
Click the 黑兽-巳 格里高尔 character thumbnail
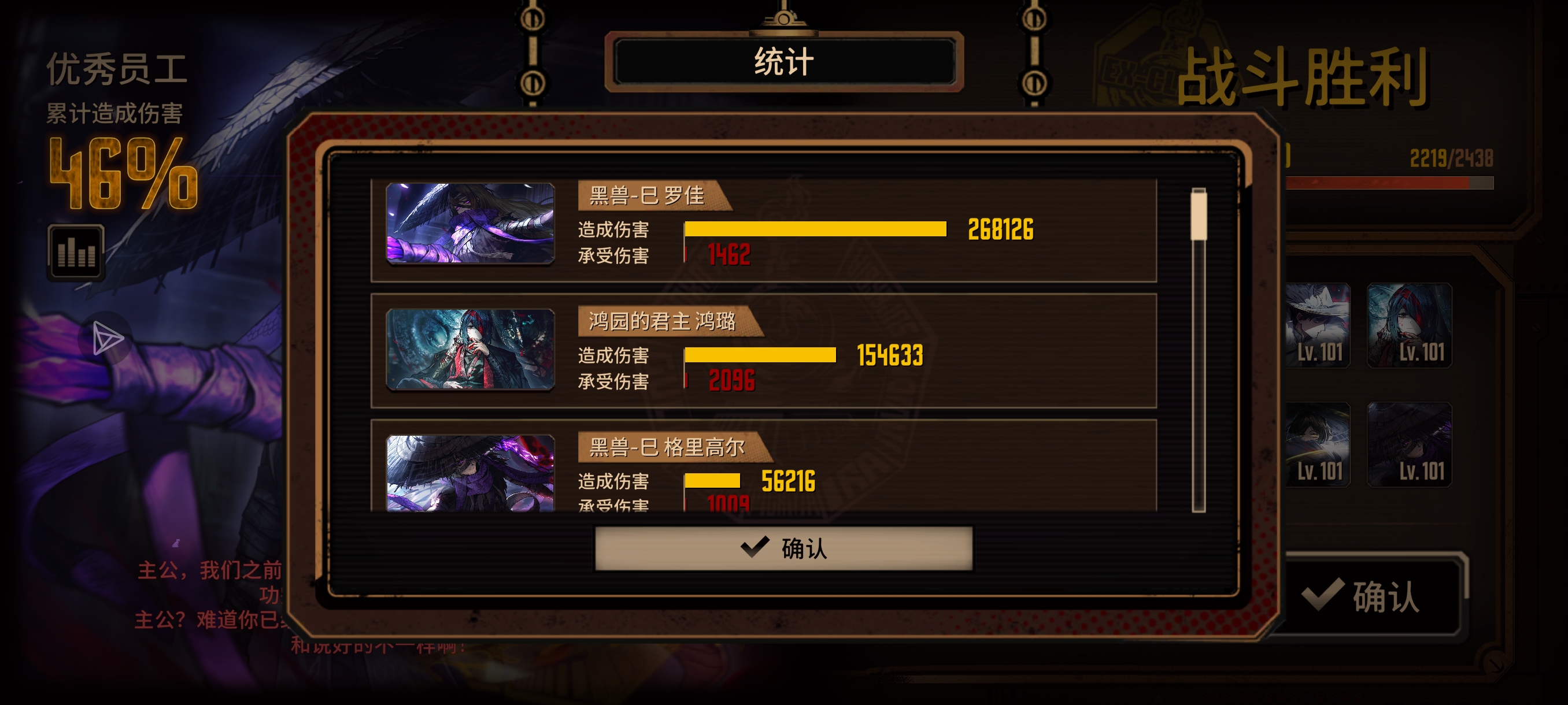coord(470,473)
